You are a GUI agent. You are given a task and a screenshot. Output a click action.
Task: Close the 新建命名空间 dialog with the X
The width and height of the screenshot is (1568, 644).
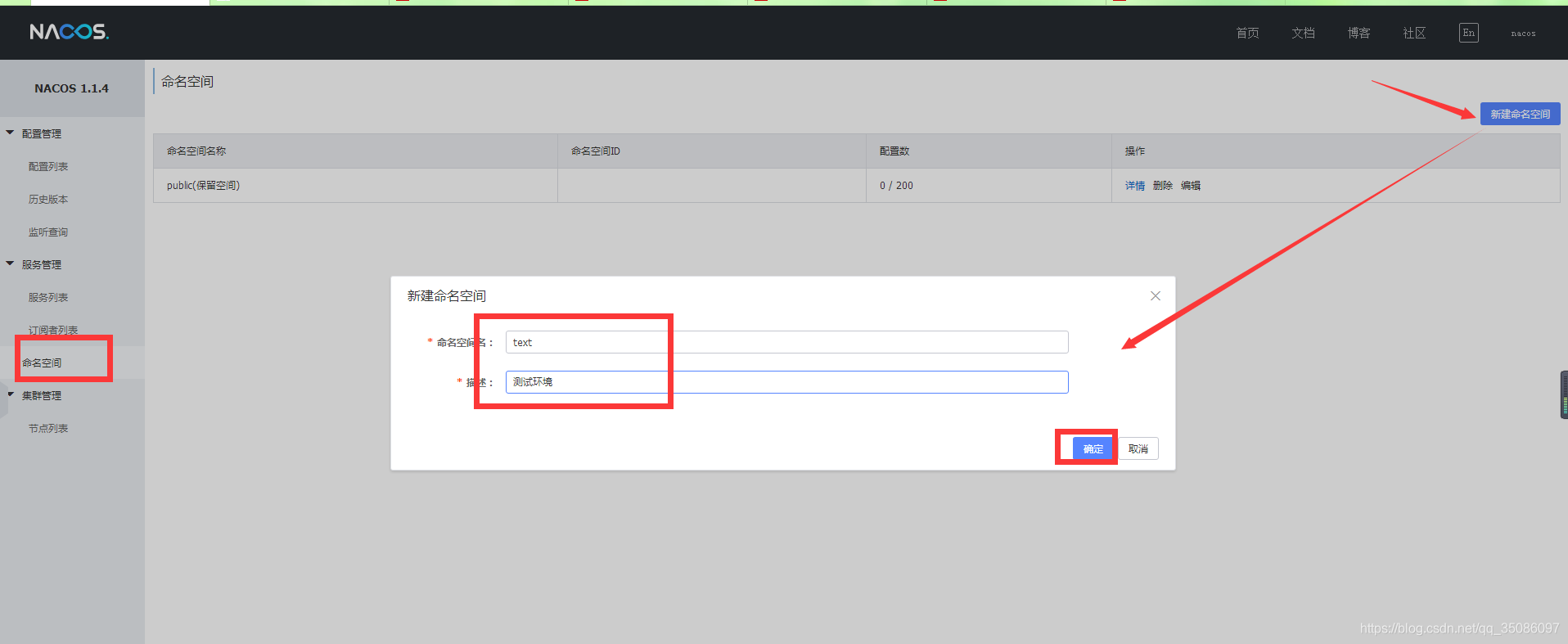[x=1155, y=295]
